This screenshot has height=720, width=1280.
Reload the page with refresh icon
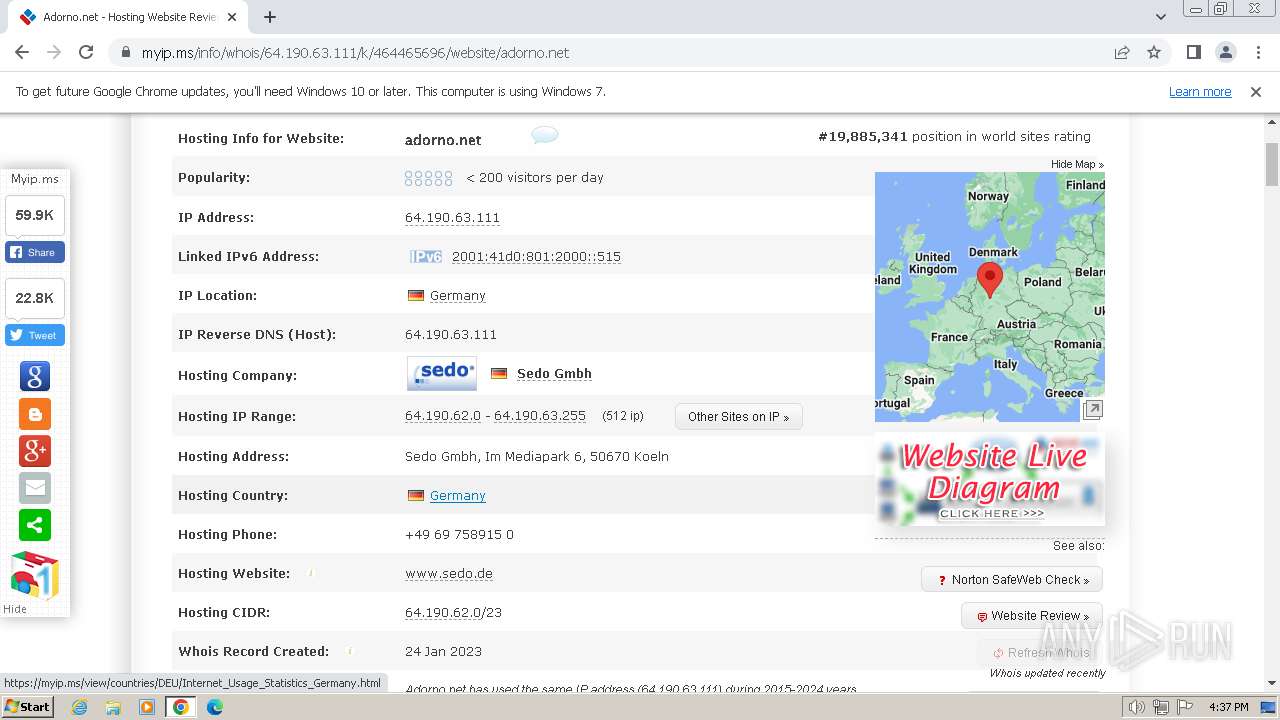point(86,53)
